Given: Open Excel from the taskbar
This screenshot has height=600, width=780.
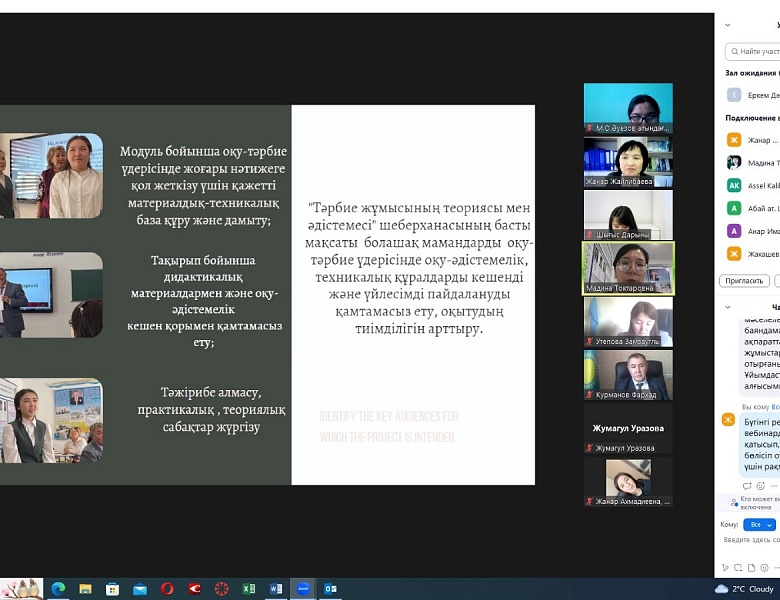Looking at the screenshot, I should (x=248, y=589).
